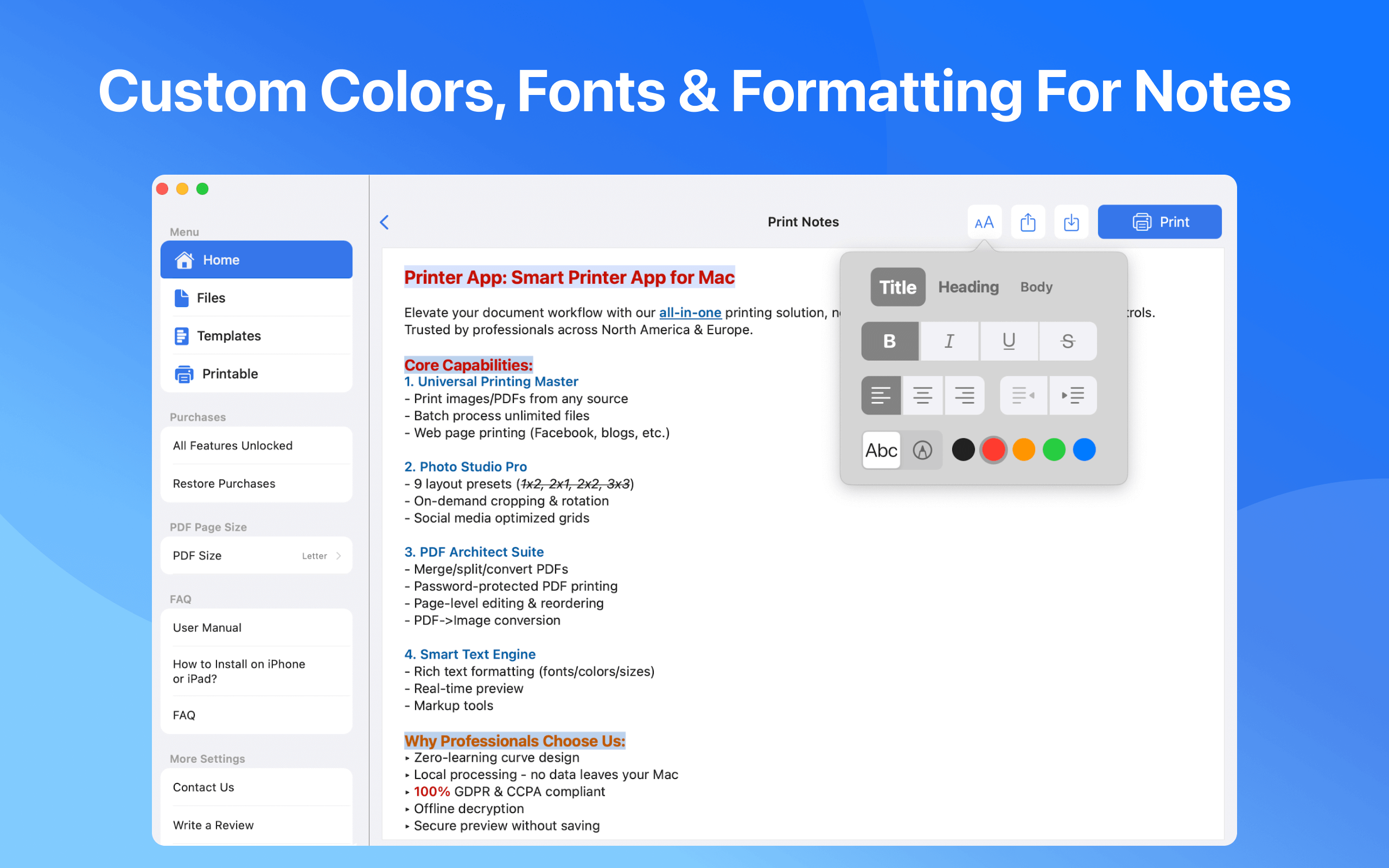Toggle strikethrough formatting

pos(1068,341)
